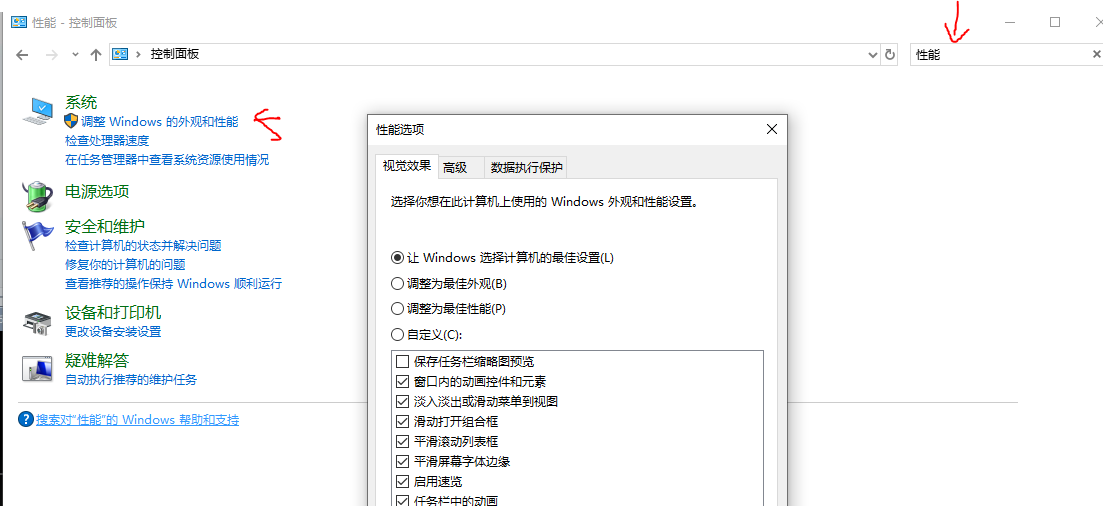Uncheck 滑动打开组合框
1103x506 pixels.
402,422
